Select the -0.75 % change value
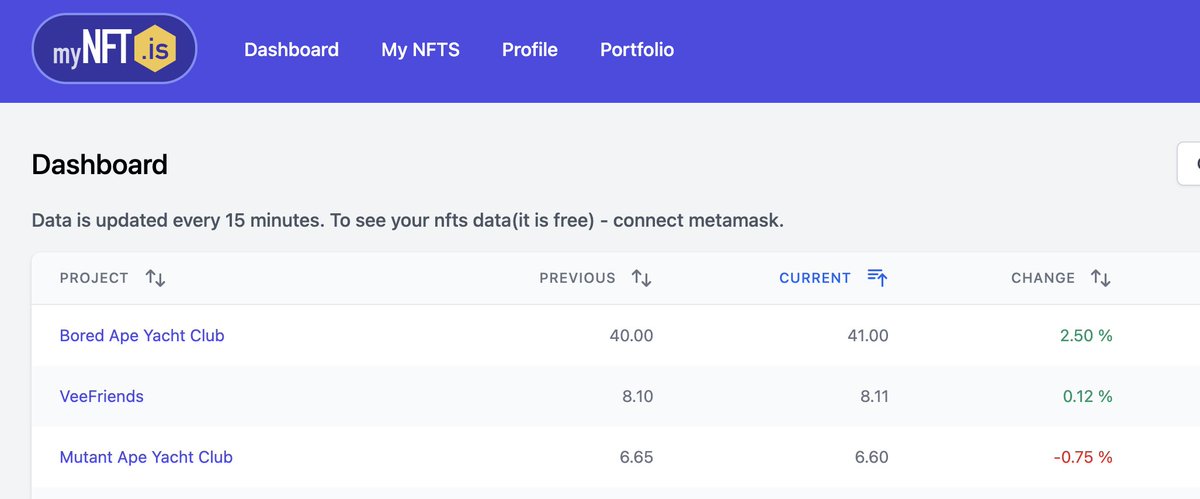 click(x=1083, y=457)
